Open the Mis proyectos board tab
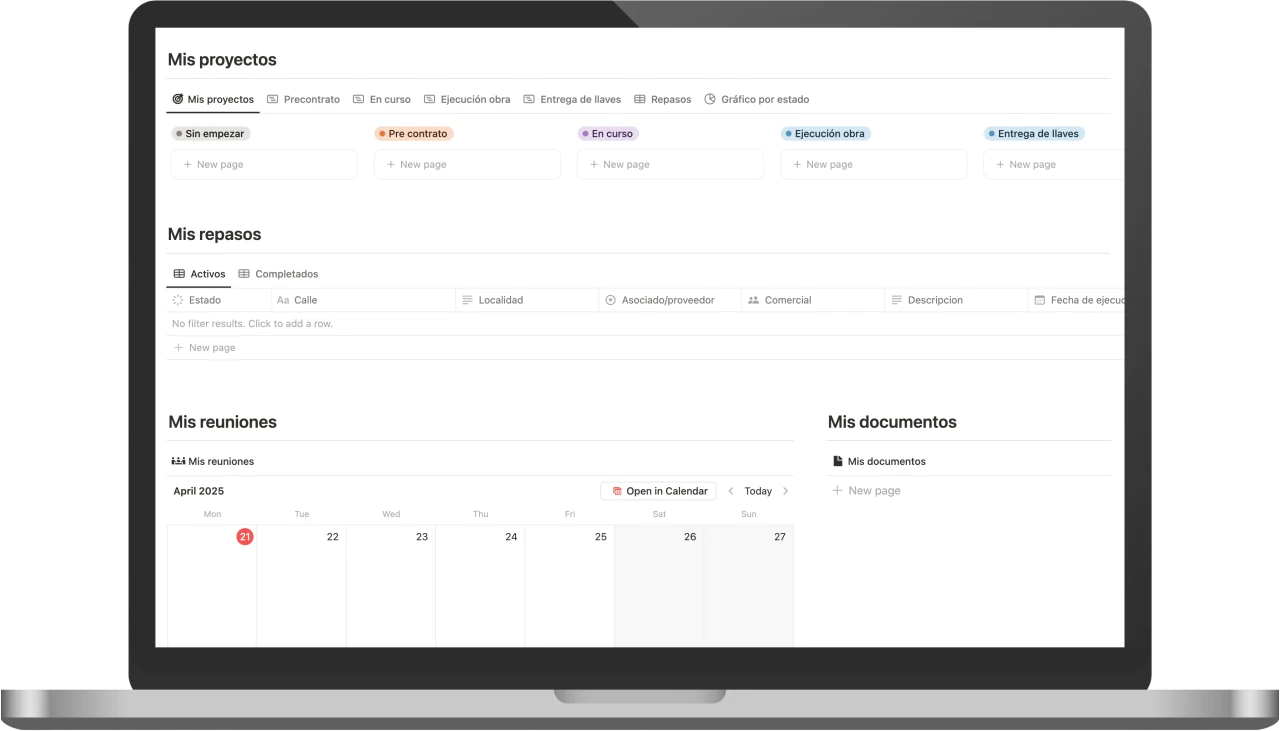 click(213, 100)
